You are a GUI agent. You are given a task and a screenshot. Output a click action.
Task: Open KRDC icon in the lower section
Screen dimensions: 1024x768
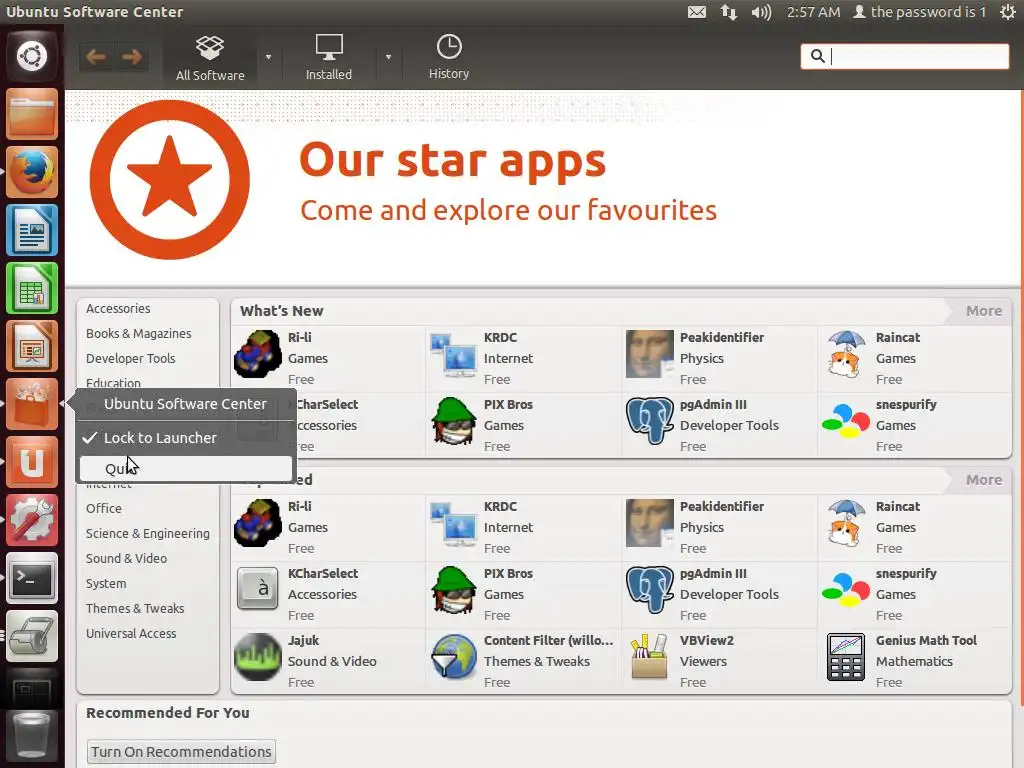454,524
